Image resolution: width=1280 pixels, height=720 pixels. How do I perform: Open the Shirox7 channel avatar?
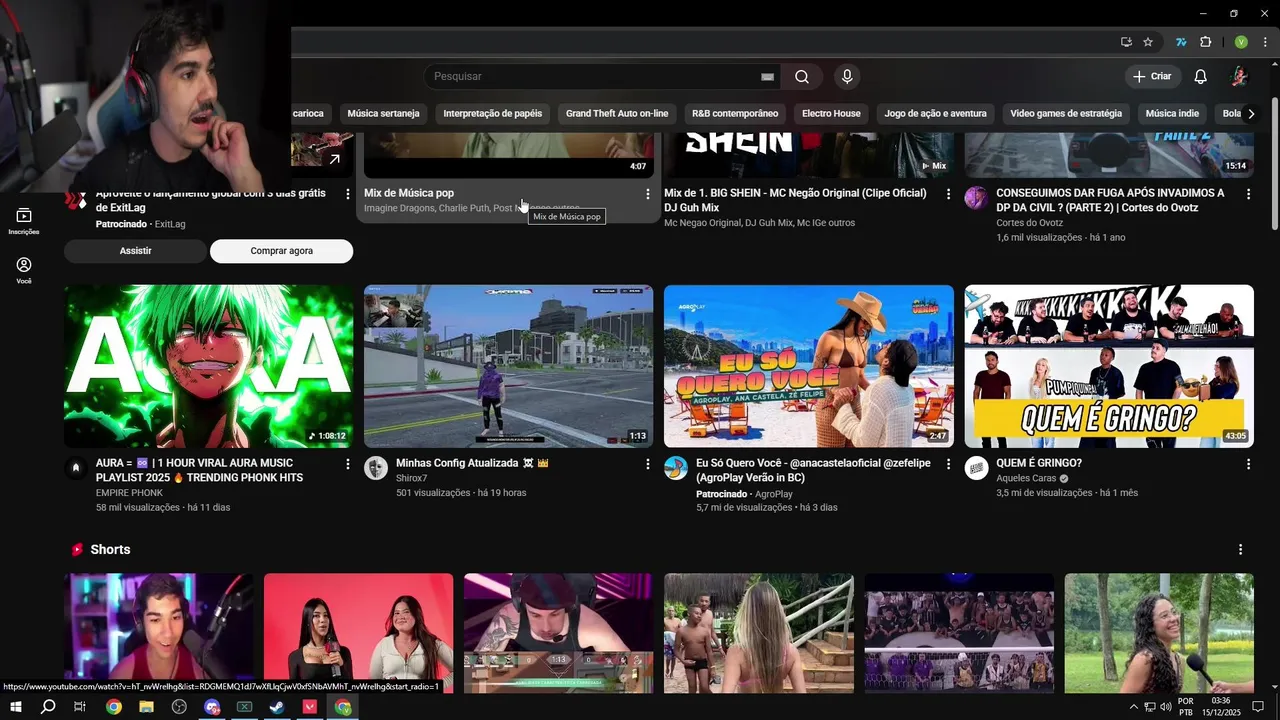pyautogui.click(x=376, y=468)
